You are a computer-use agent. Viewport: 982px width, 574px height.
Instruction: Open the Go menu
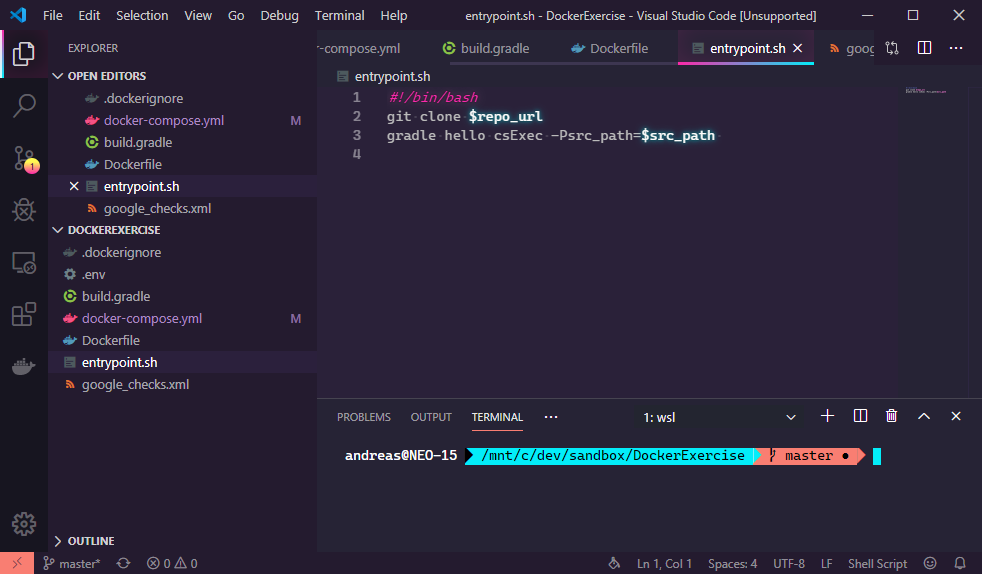236,16
